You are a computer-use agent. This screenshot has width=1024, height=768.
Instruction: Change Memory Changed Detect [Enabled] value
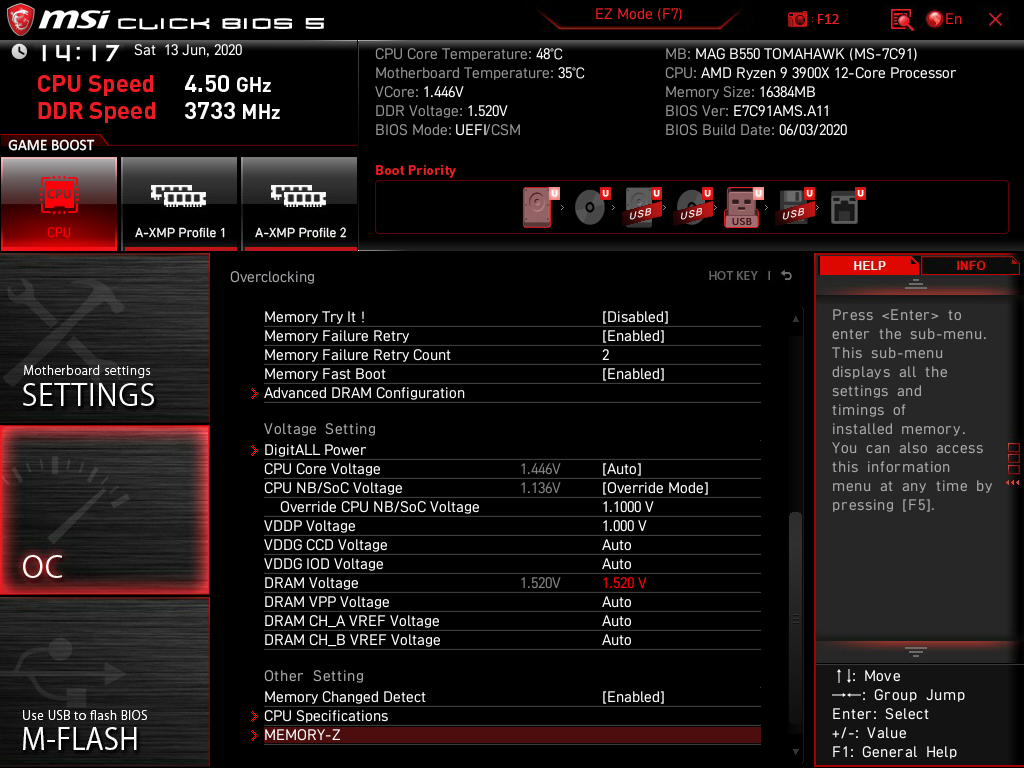click(633, 697)
